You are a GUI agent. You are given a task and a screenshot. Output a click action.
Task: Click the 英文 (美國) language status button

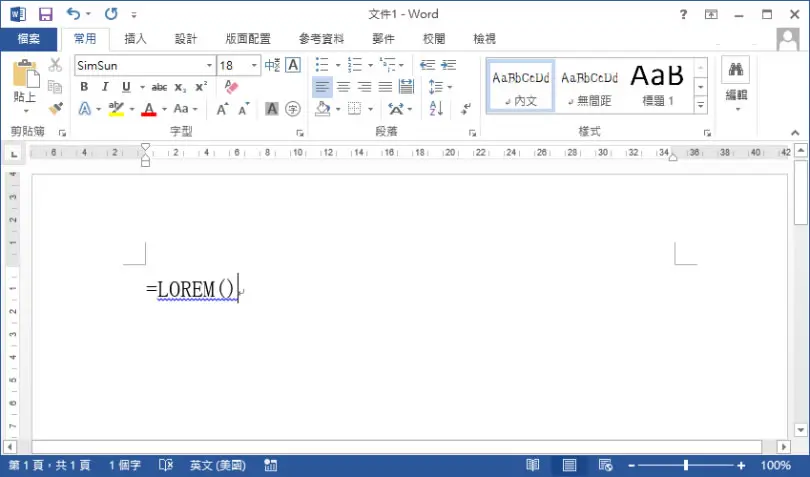click(x=217, y=465)
